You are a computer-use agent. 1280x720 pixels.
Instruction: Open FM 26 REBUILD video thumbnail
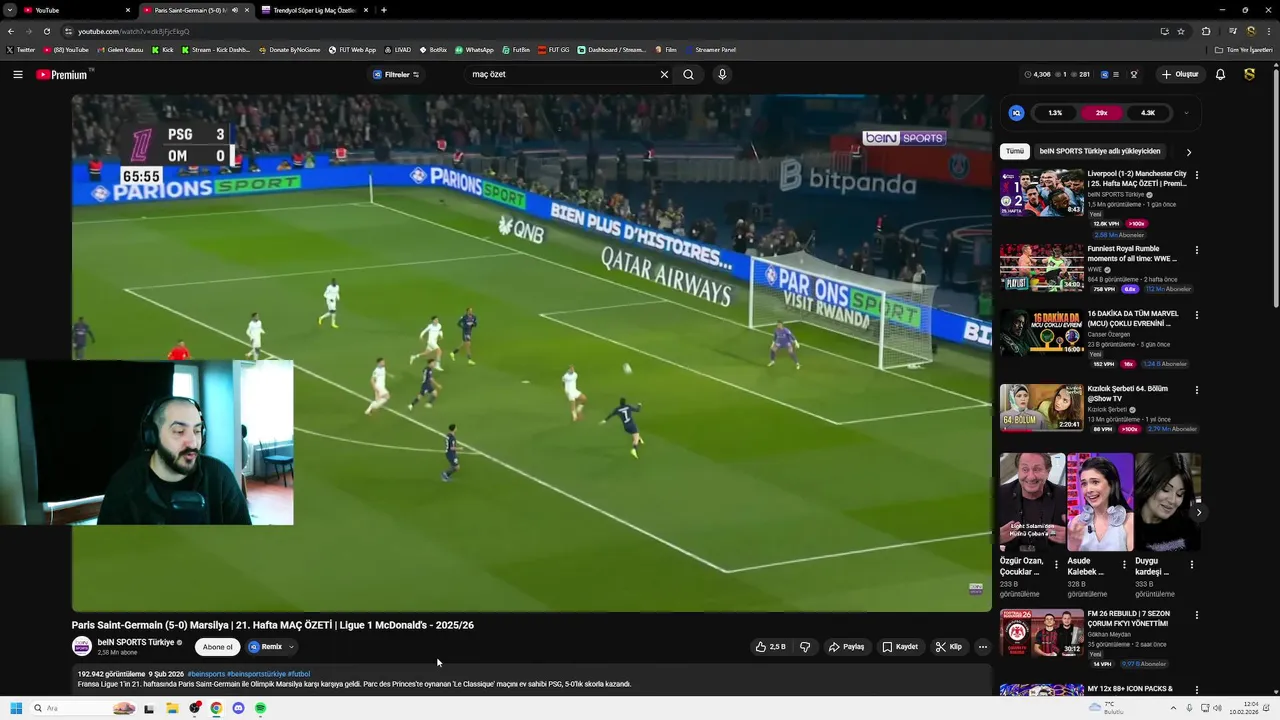coord(1042,632)
